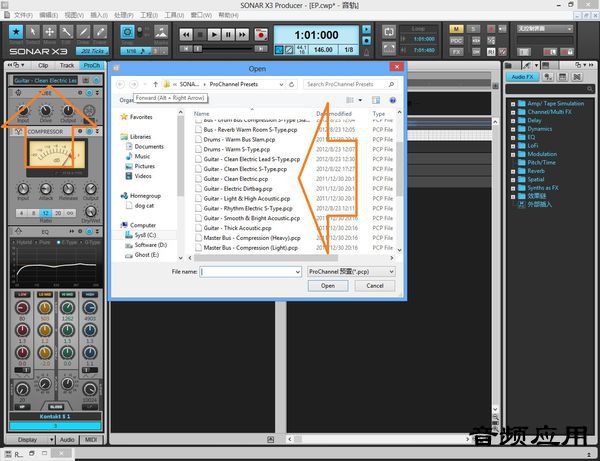Set compressor ratio to 4

click(x=22, y=213)
